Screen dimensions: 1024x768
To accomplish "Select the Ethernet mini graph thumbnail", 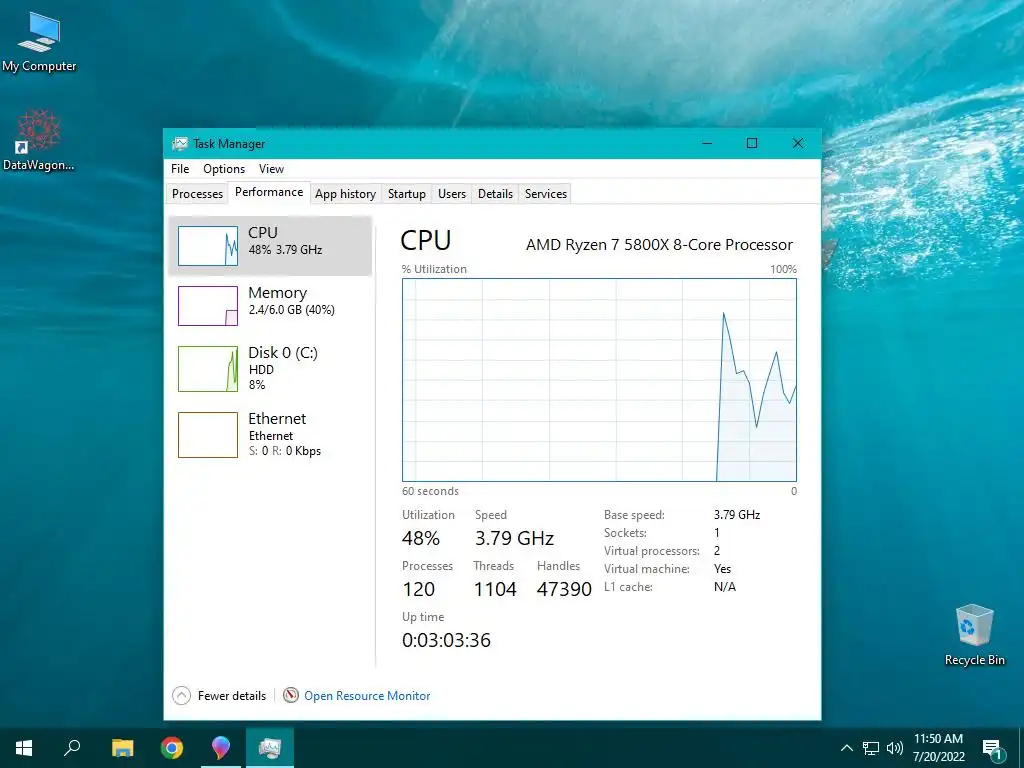I will (x=208, y=435).
